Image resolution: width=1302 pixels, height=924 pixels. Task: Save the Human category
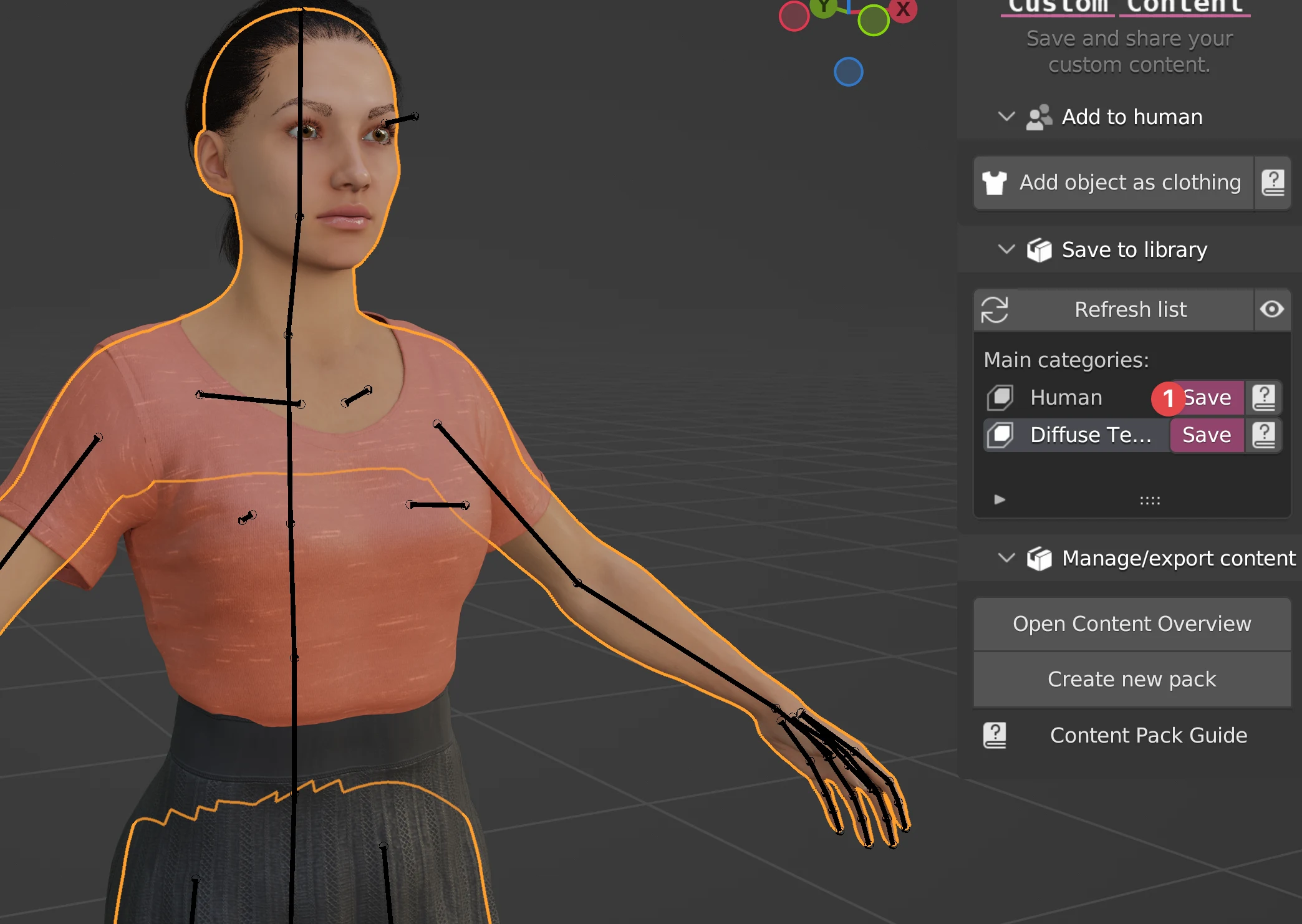(1207, 398)
